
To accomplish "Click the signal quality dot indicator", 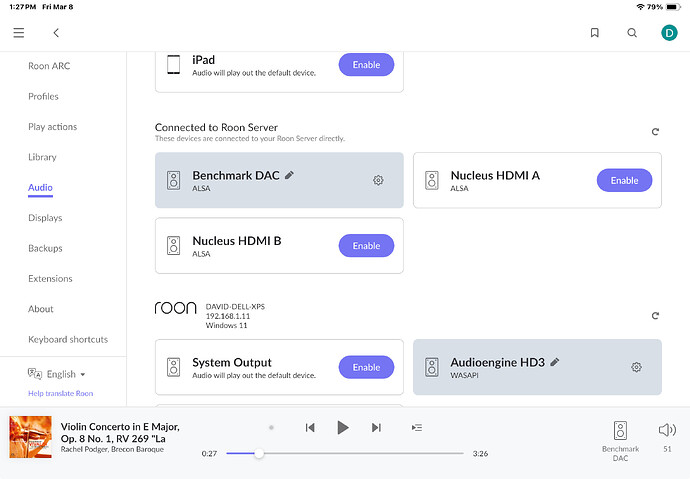I will (271, 427).
